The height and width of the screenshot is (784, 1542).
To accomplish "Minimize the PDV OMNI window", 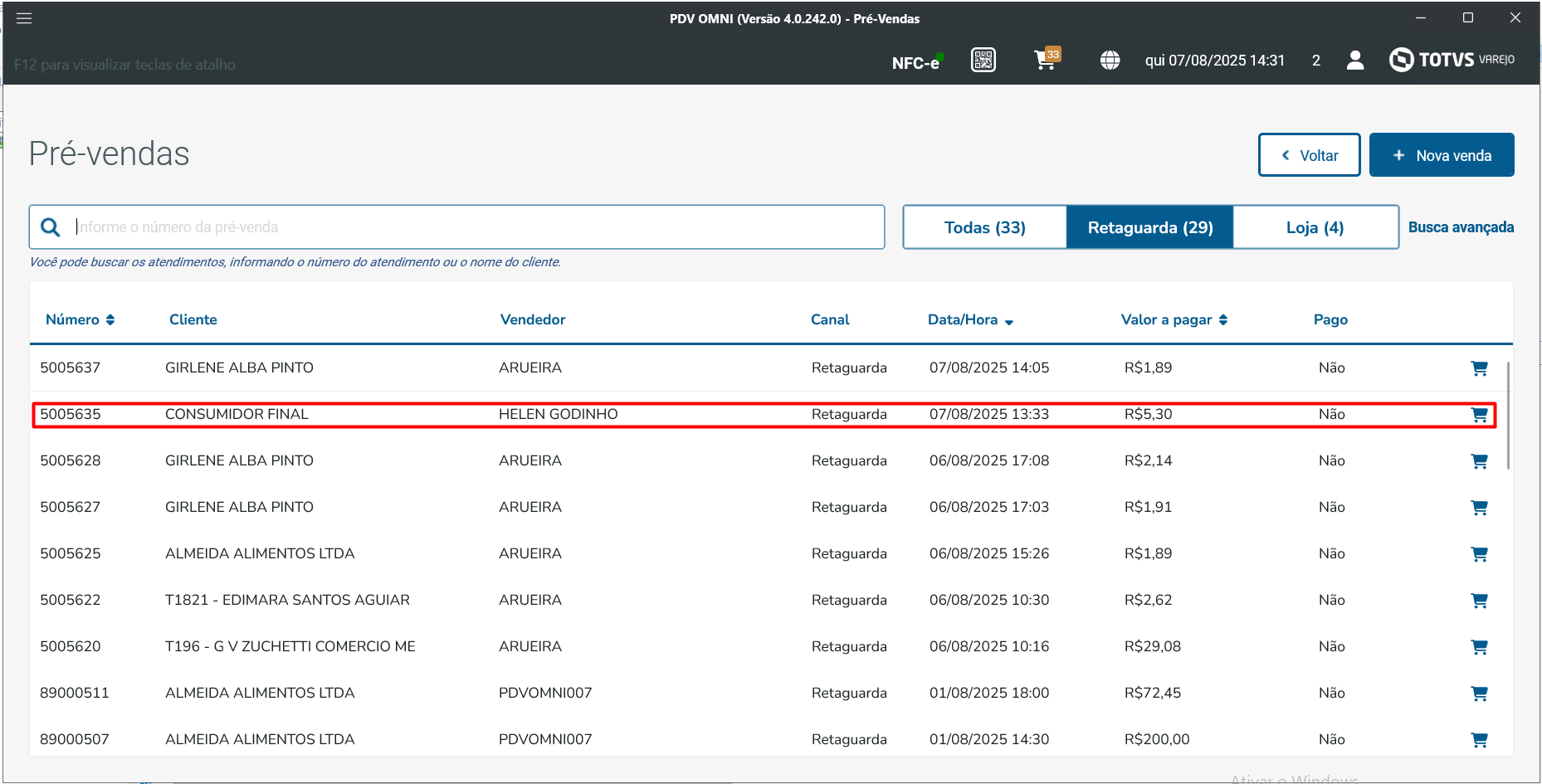I will pyautogui.click(x=1422, y=17).
